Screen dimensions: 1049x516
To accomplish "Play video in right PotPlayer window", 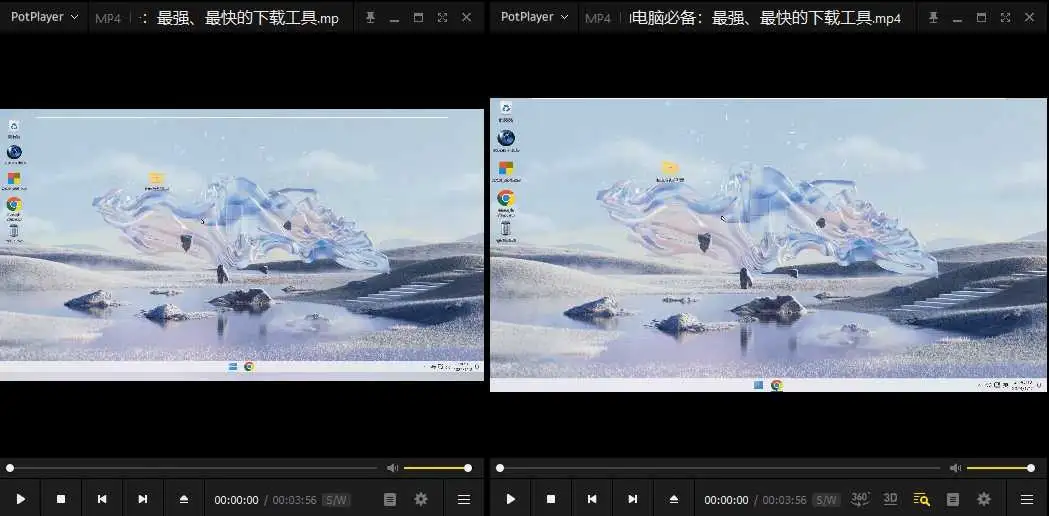I will tap(510, 499).
